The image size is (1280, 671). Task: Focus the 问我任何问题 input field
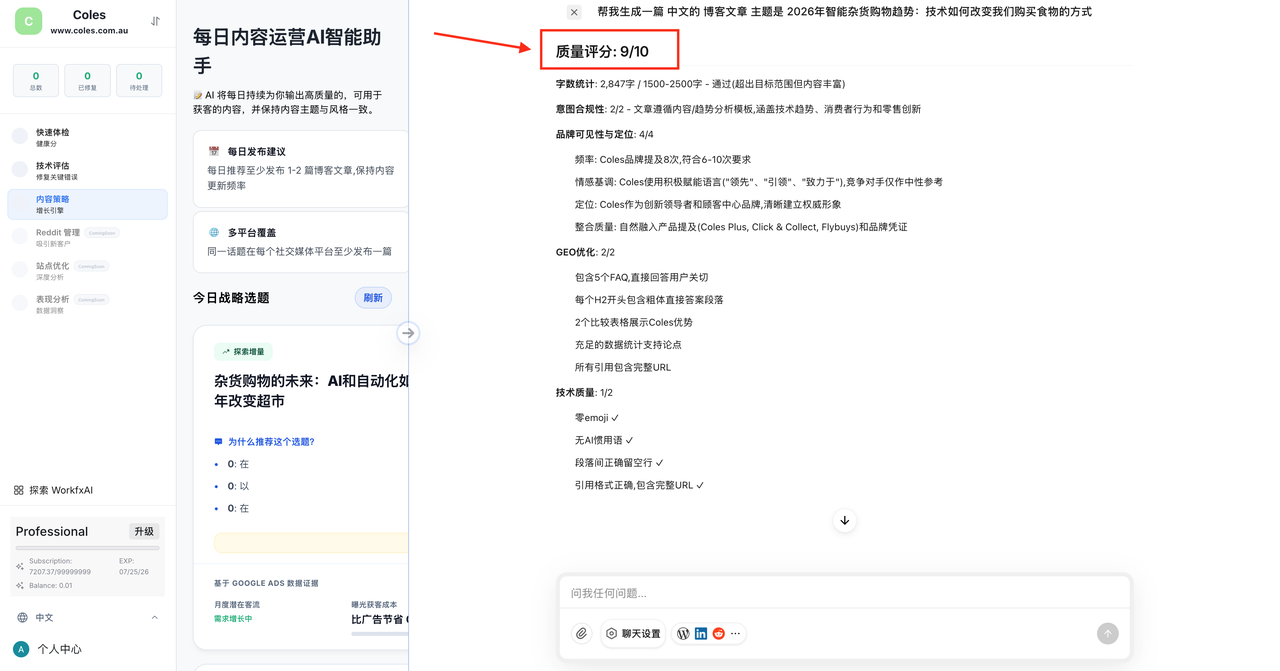coord(844,593)
